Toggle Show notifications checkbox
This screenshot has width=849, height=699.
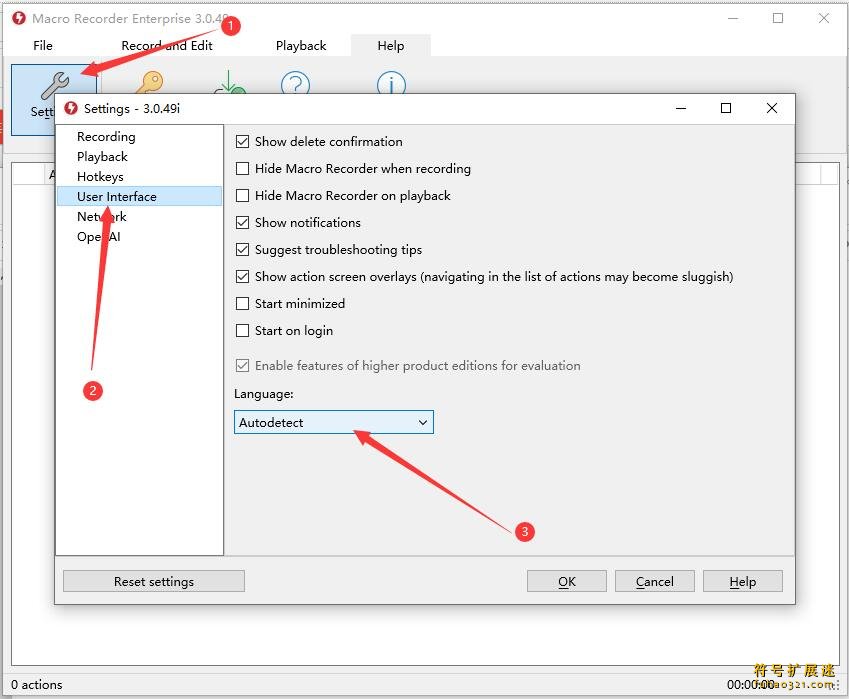coord(243,223)
